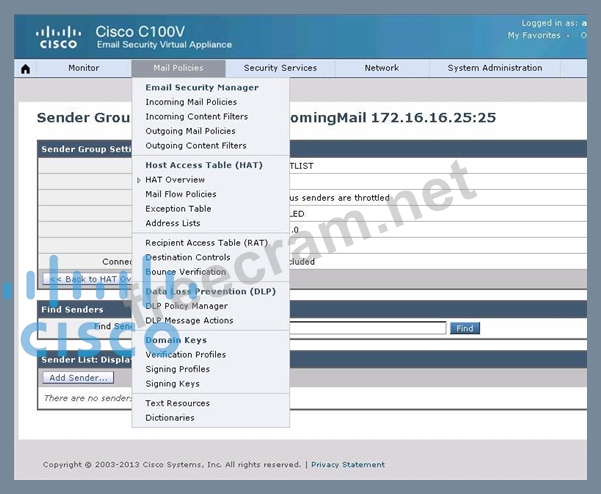Screen dimensions: 601x494
Task: Choose Outgoing Mail Policies menu item
Action: (x=190, y=131)
